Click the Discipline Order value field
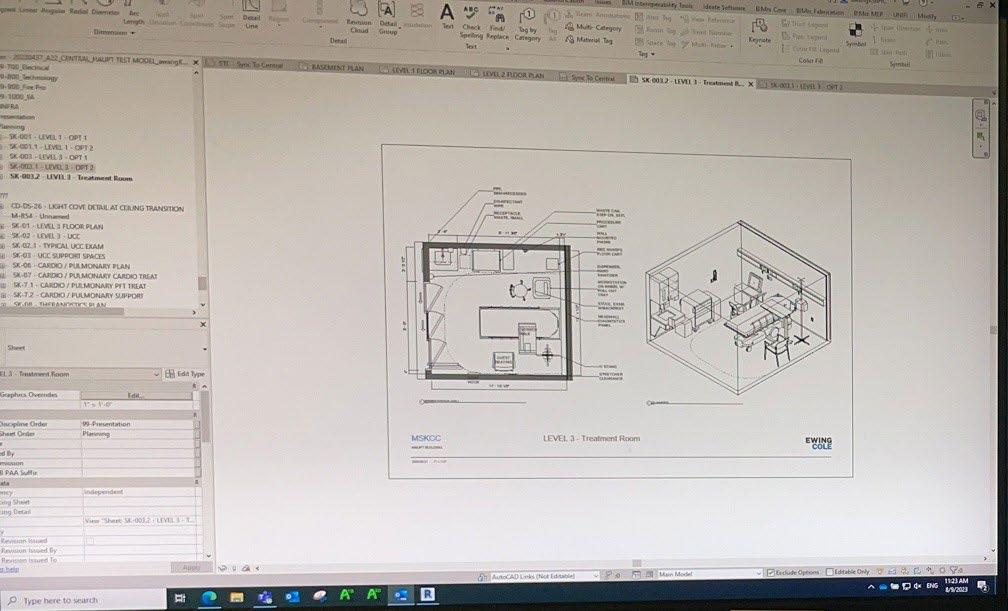The image size is (1008, 611). tap(138, 424)
